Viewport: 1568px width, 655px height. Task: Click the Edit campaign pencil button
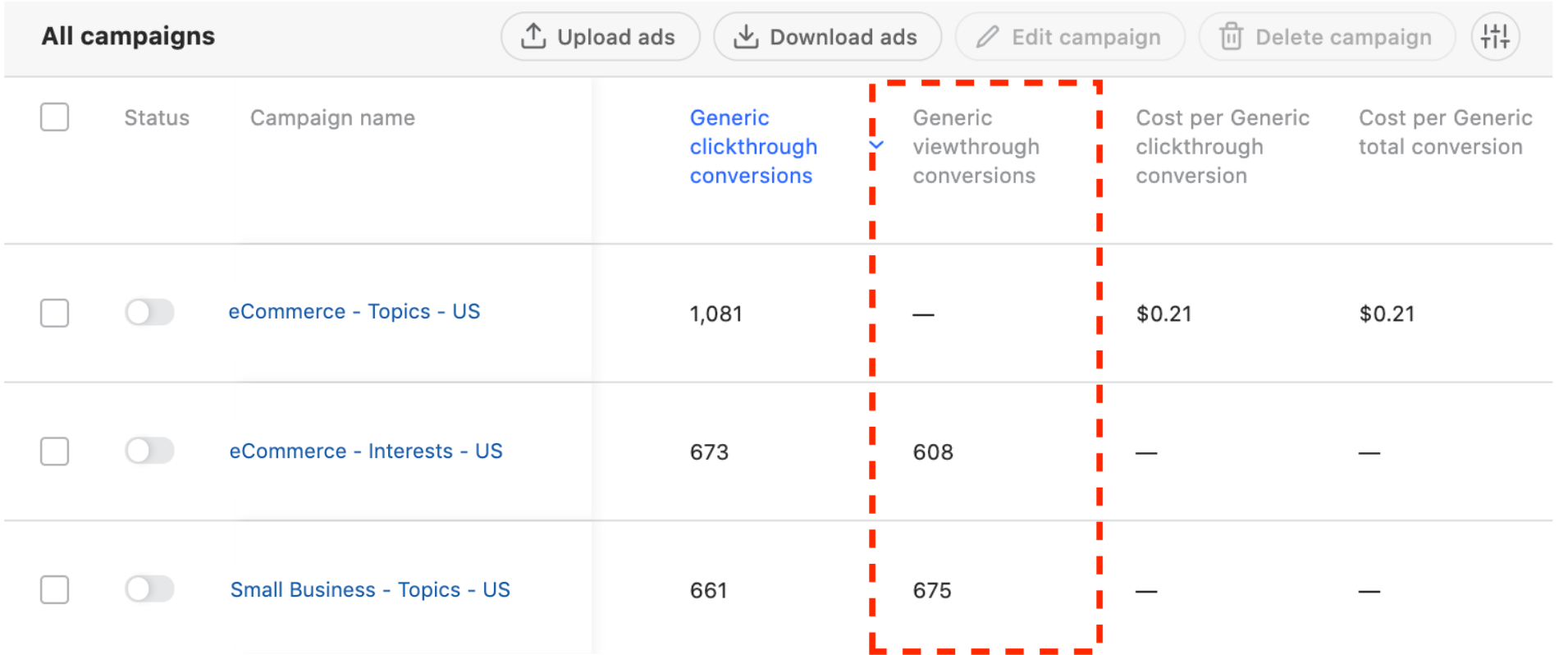[1070, 37]
